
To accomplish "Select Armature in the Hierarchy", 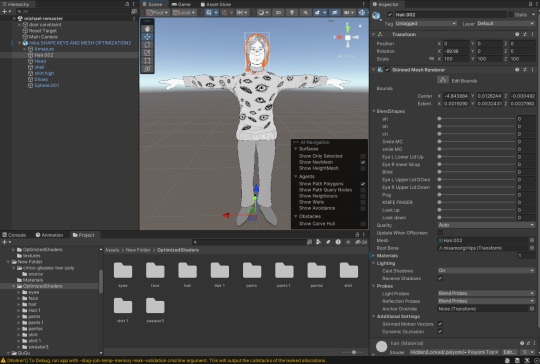I will (x=44, y=49).
